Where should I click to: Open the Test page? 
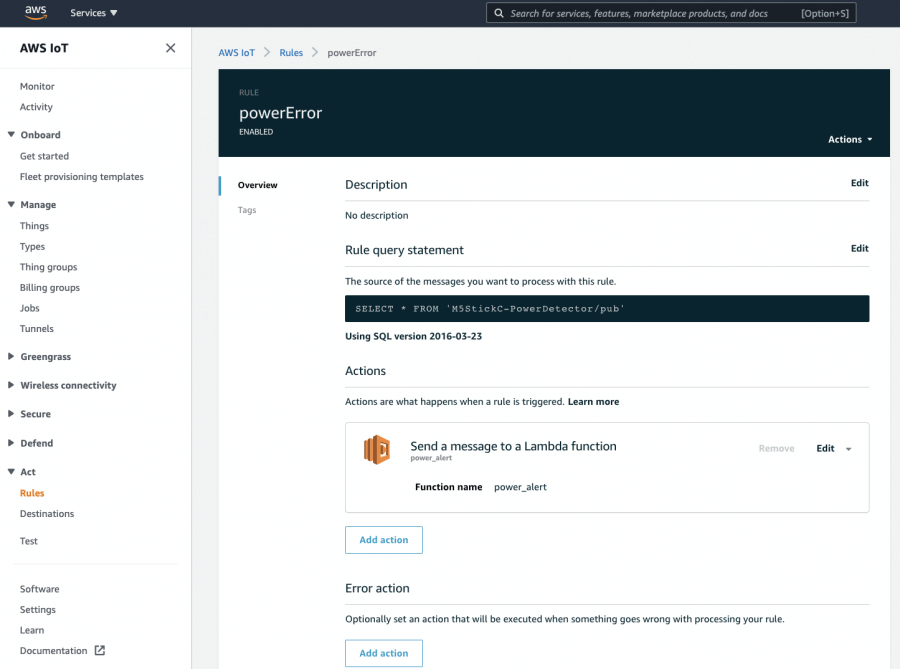pyautogui.click(x=29, y=541)
